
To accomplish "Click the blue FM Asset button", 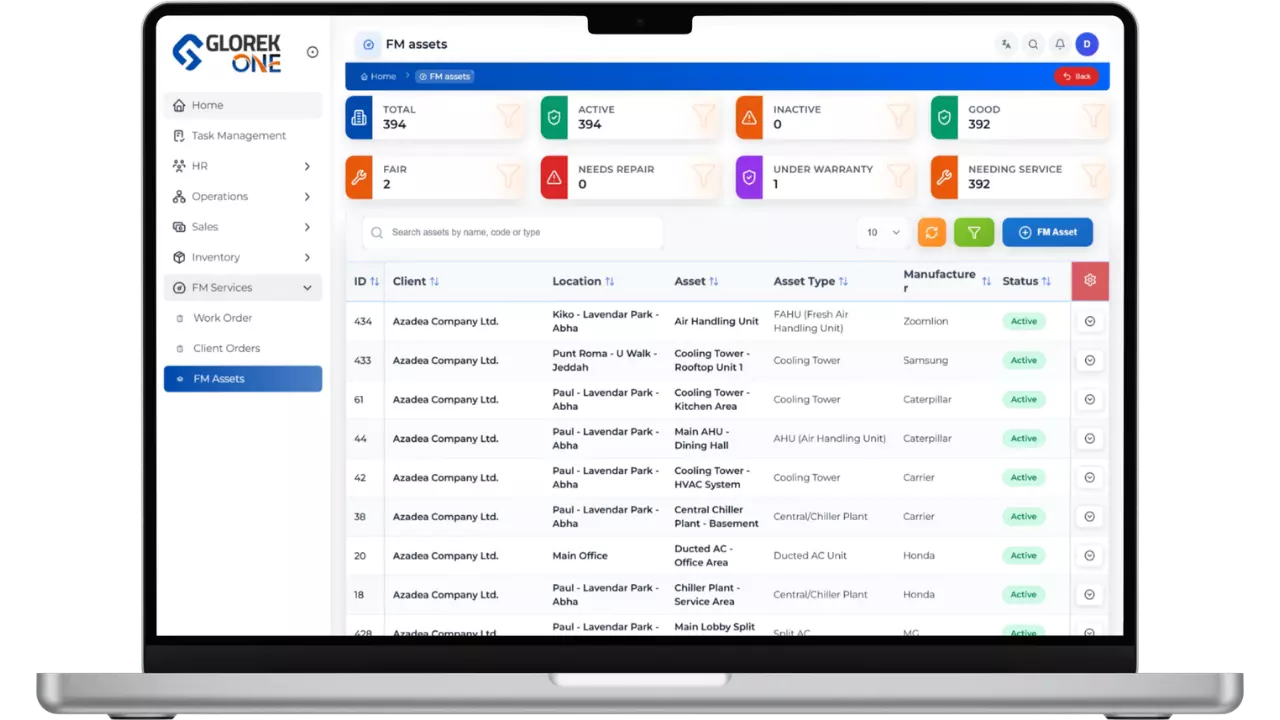I will click(x=1047, y=232).
